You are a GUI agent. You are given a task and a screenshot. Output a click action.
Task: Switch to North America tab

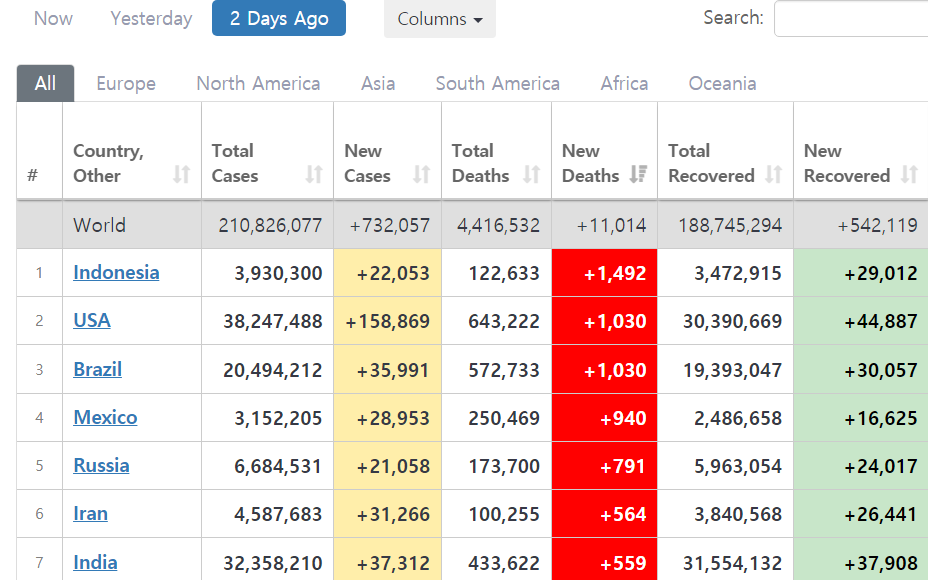[x=258, y=84]
